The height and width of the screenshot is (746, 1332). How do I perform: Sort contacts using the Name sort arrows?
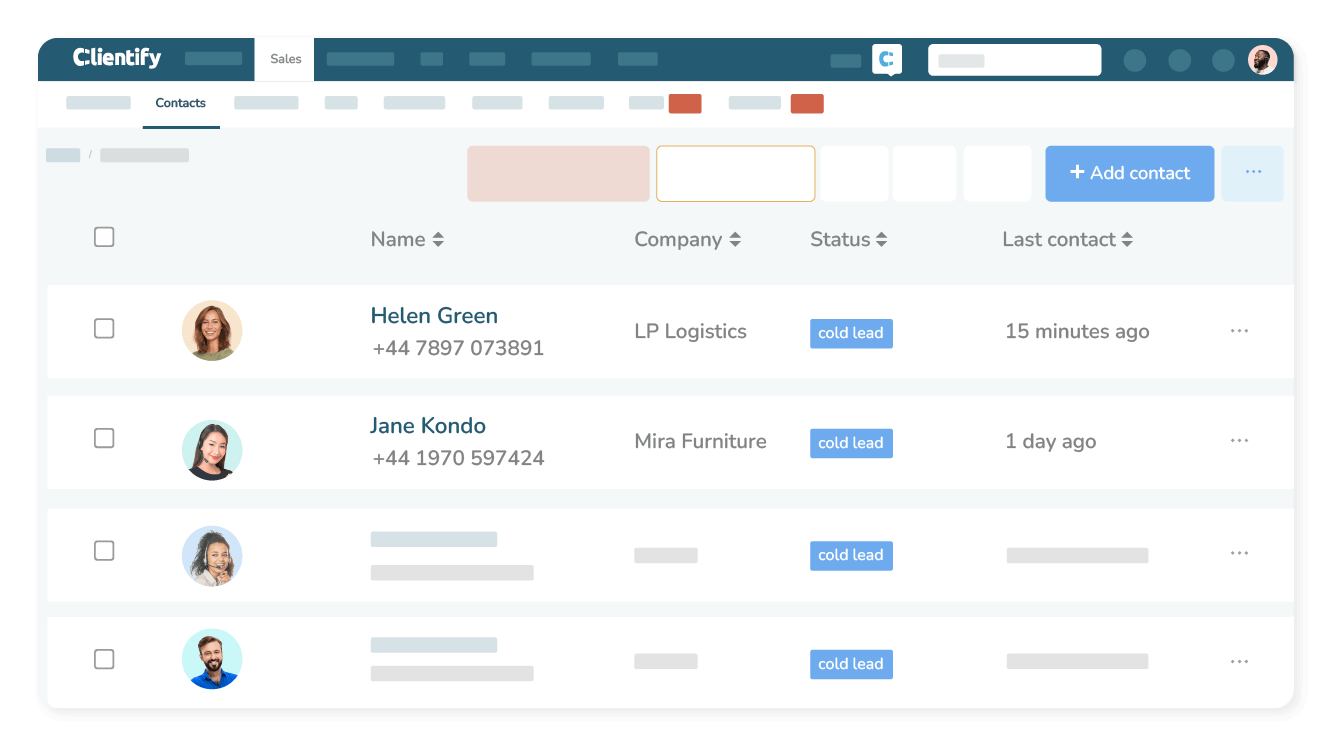[x=438, y=239]
